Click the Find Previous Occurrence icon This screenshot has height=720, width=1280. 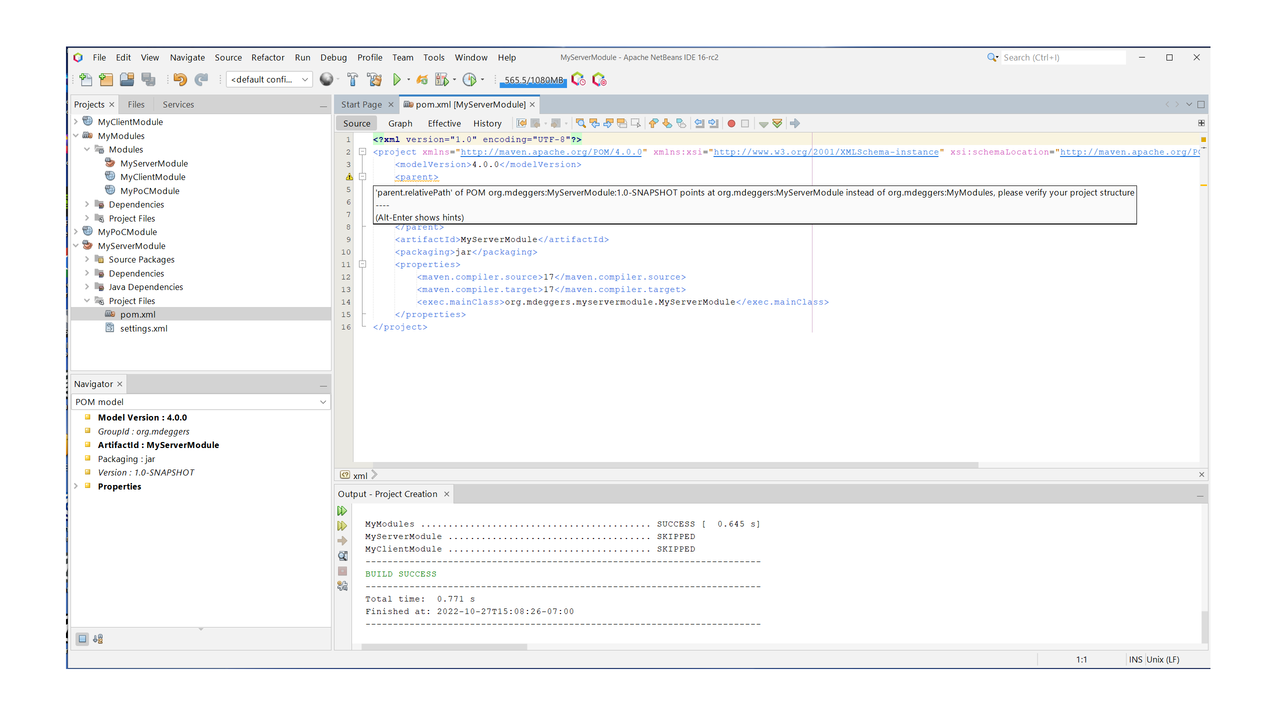[x=594, y=123]
